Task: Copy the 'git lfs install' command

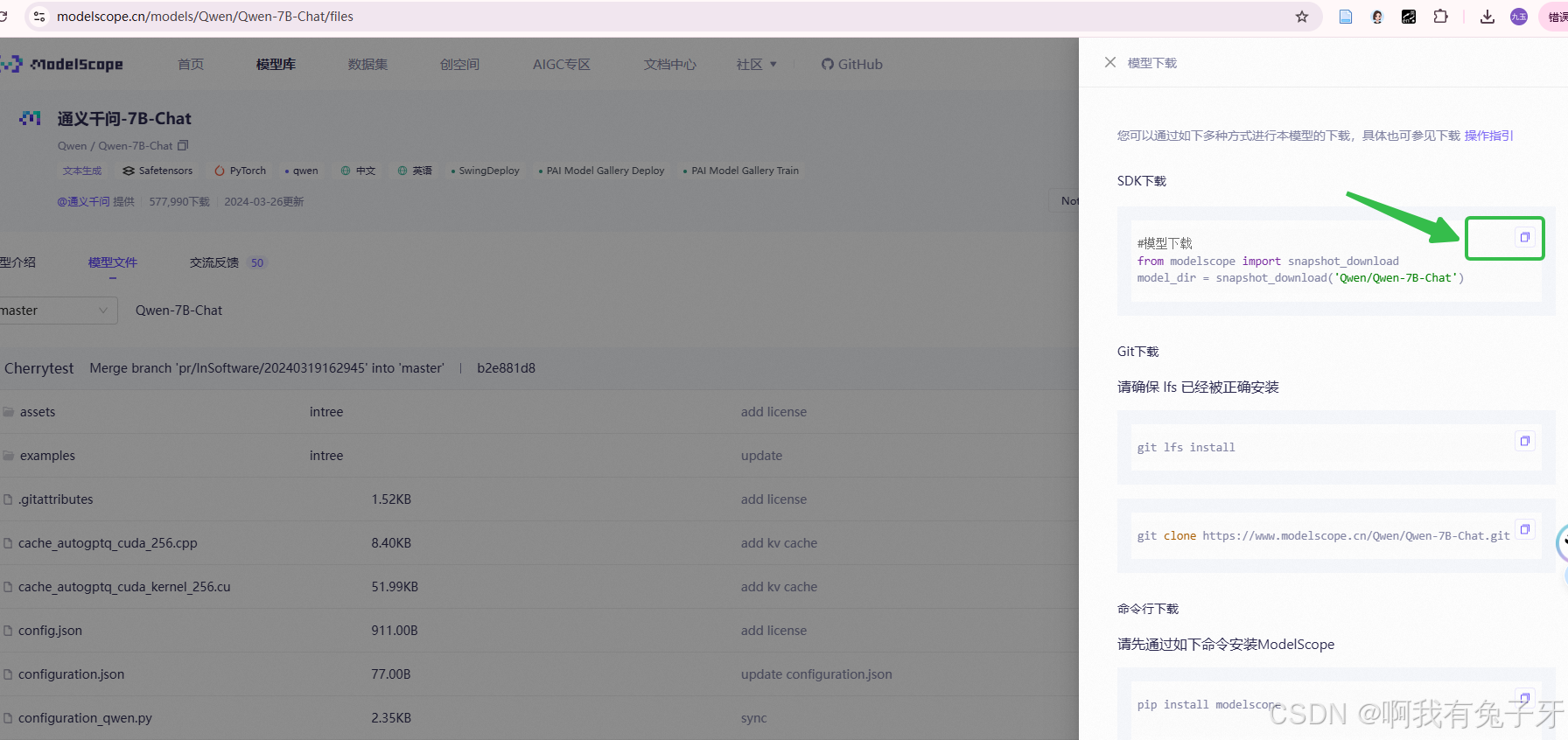Action: point(1524,441)
